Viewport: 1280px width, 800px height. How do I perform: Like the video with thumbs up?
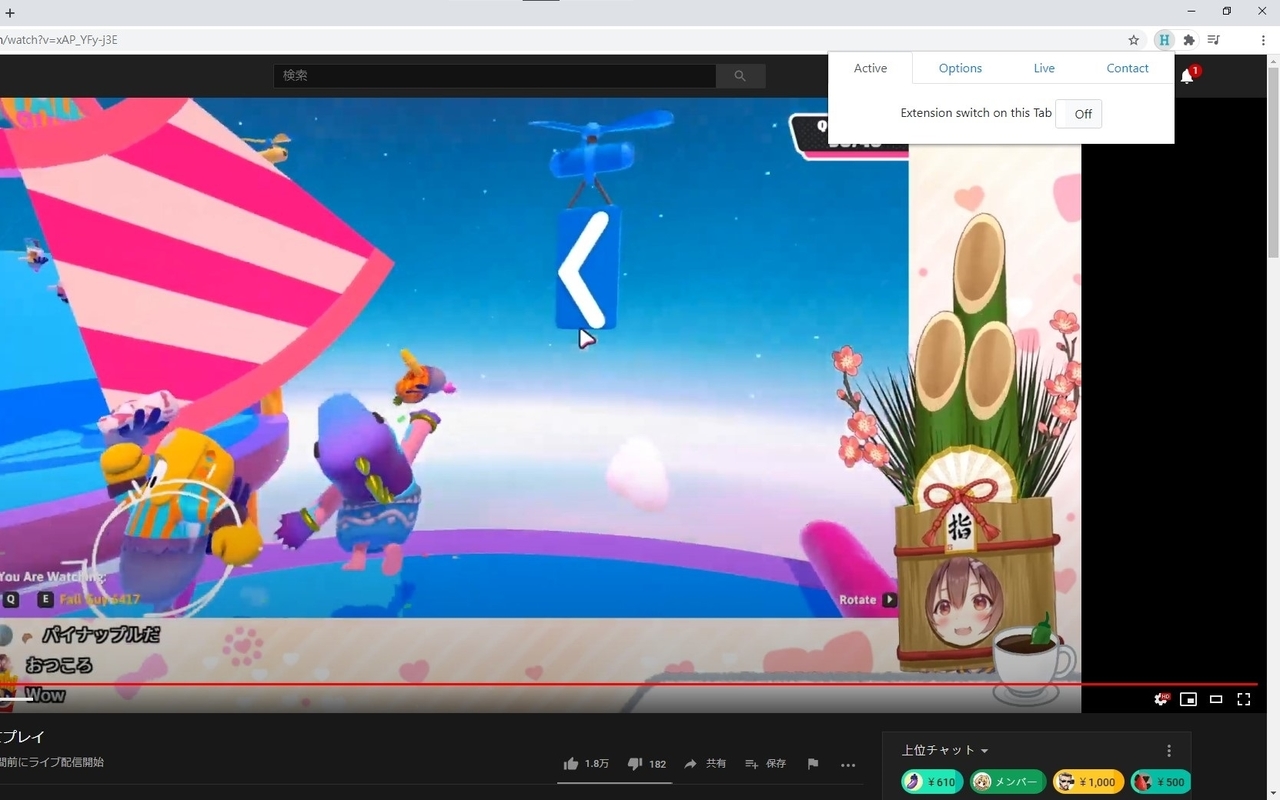click(x=586, y=764)
